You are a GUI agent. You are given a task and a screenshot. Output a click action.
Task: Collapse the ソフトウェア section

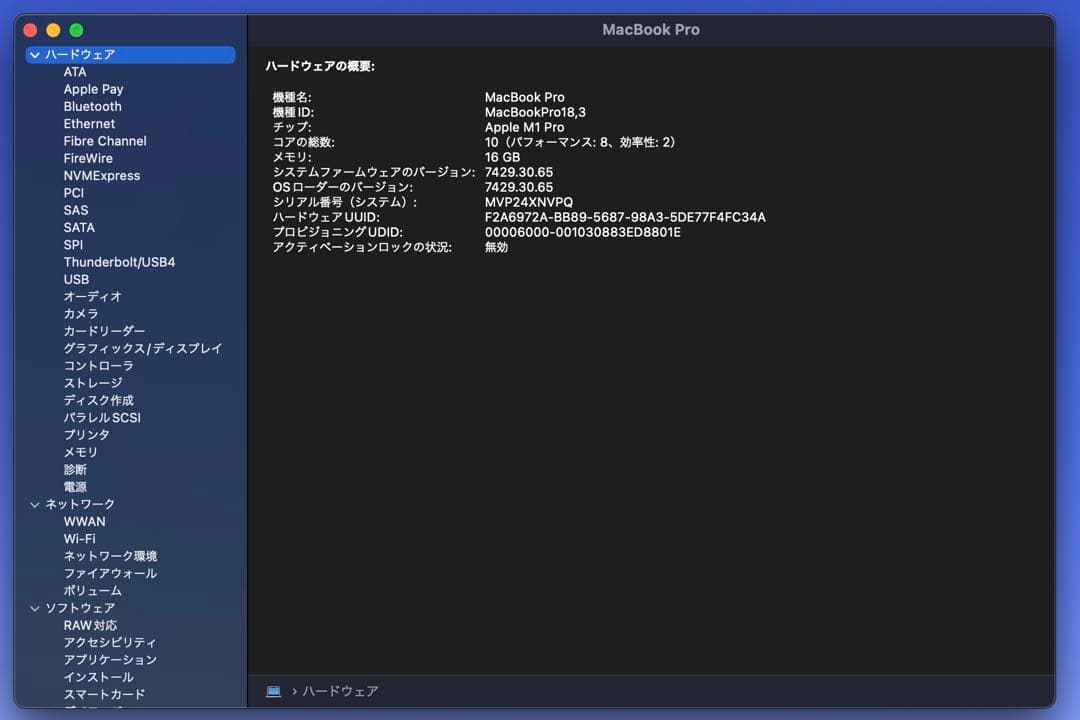click(35, 608)
